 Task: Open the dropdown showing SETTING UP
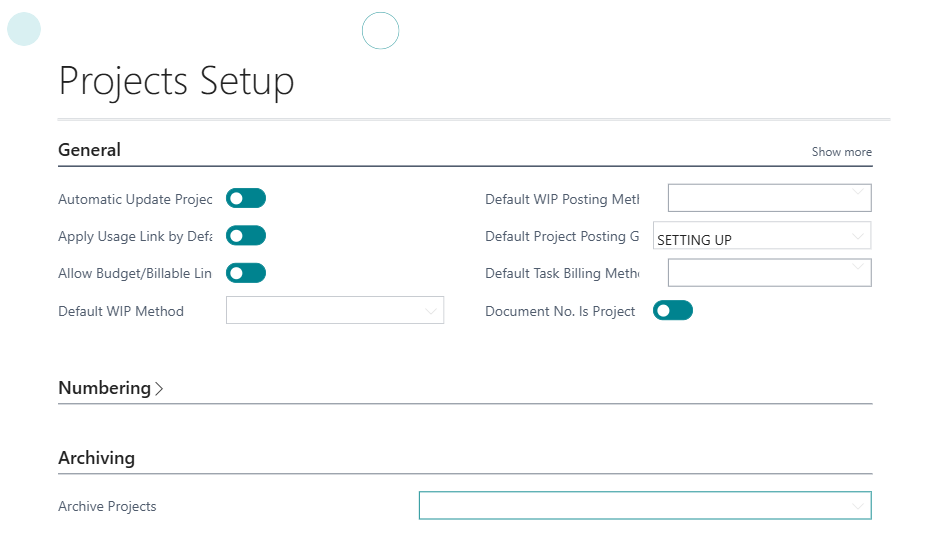[762, 236]
